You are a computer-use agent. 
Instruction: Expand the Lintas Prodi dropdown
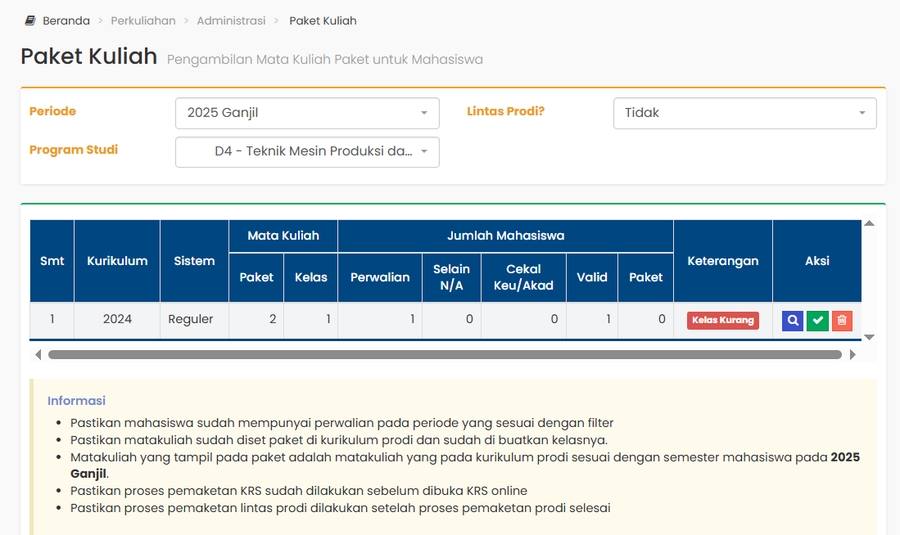click(x=744, y=113)
